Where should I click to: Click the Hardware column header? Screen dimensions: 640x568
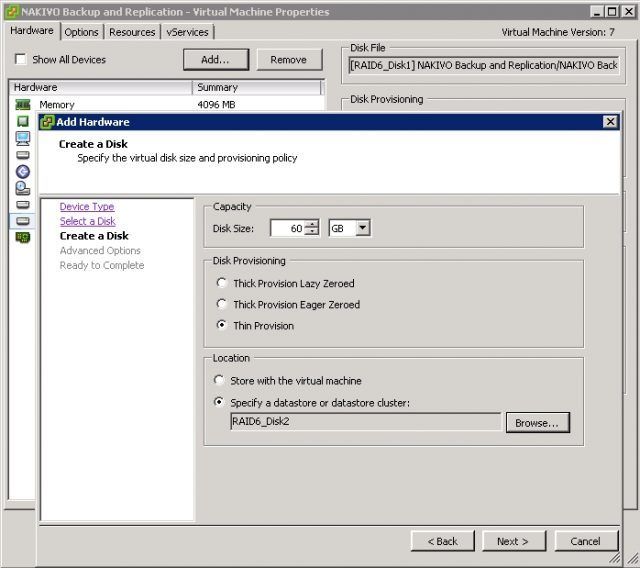click(100, 87)
